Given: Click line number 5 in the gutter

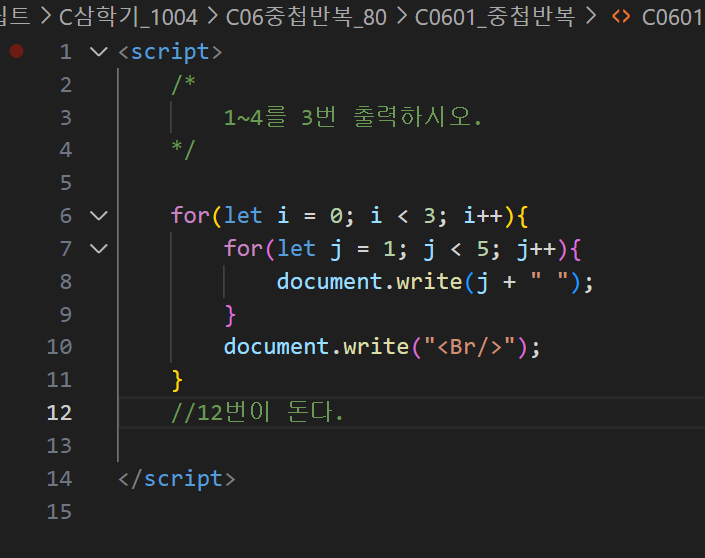Looking at the screenshot, I should [66, 183].
